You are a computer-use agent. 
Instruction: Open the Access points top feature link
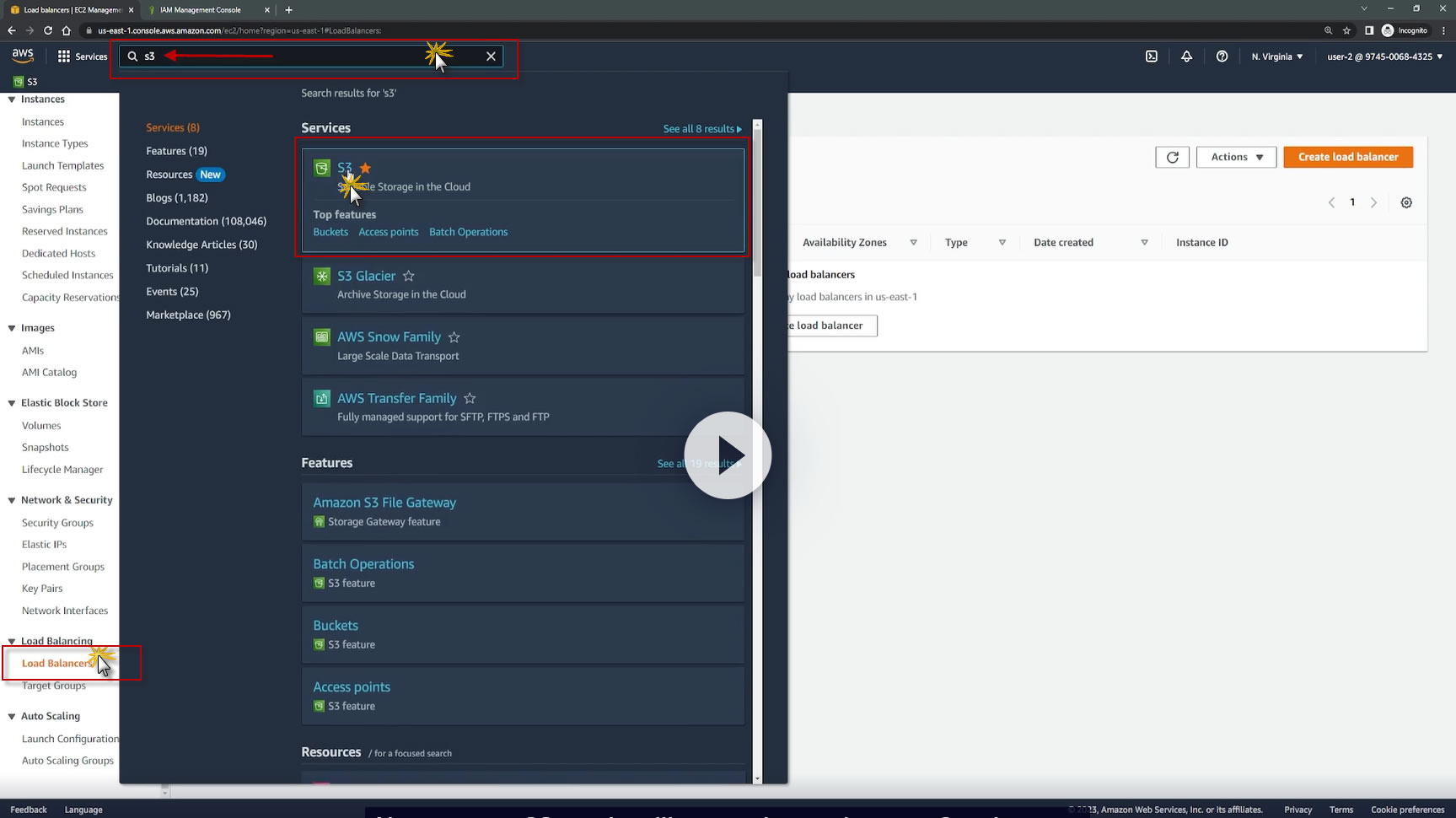point(389,232)
